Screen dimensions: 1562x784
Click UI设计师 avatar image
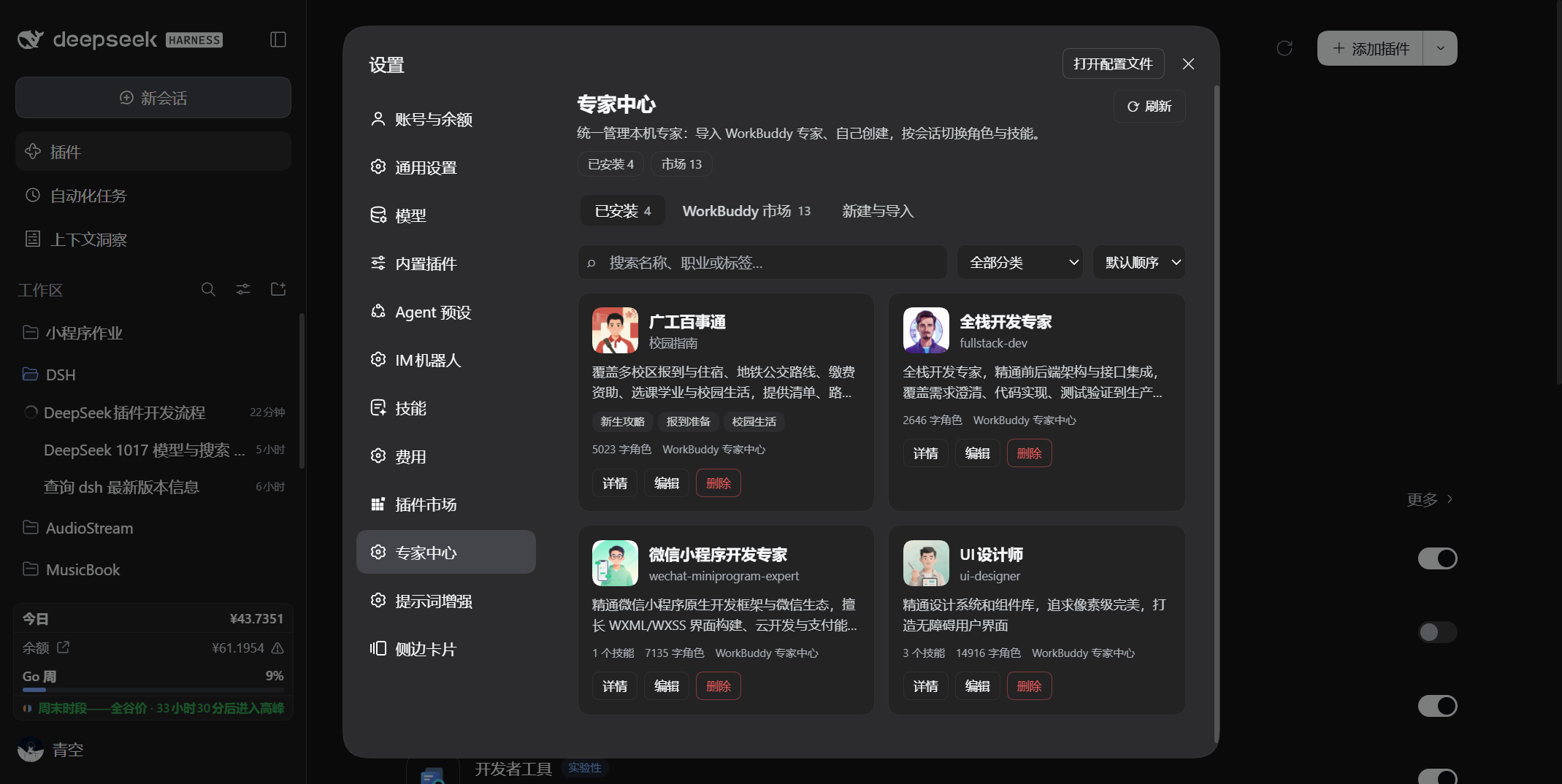(x=926, y=563)
